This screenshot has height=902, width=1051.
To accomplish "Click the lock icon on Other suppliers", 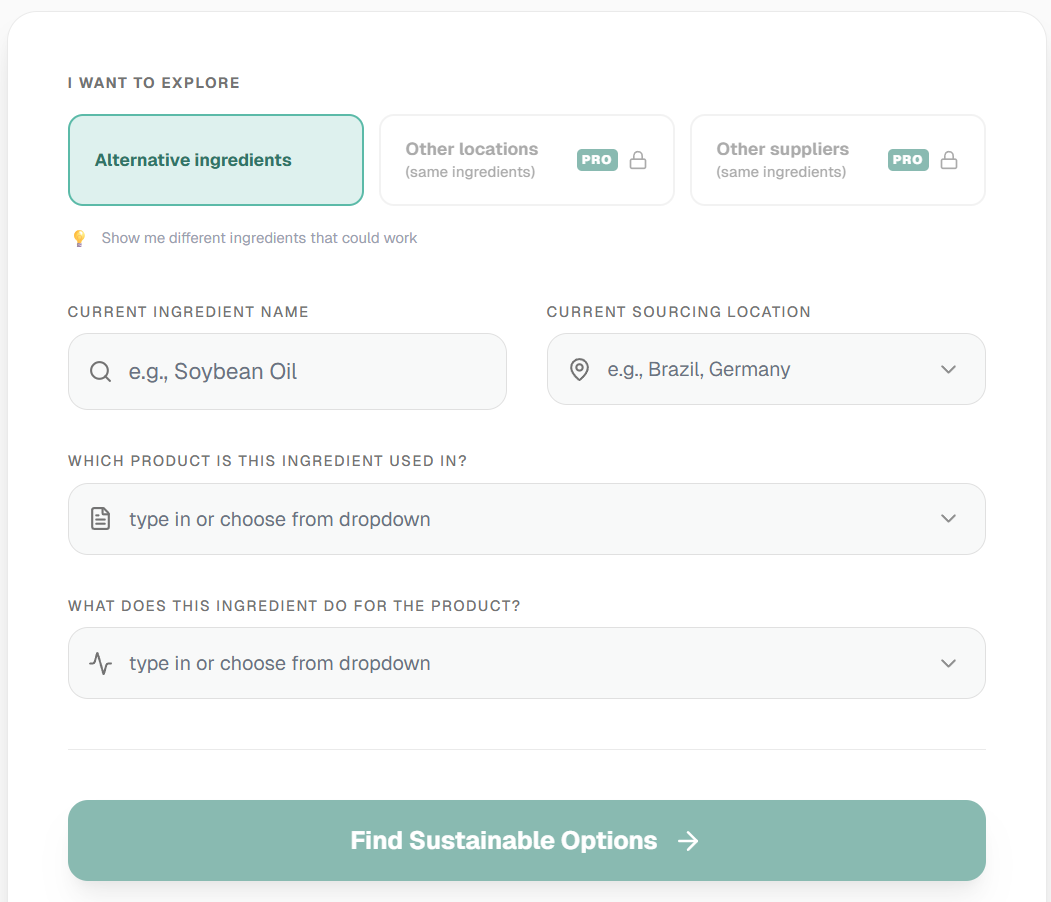I will (x=949, y=160).
